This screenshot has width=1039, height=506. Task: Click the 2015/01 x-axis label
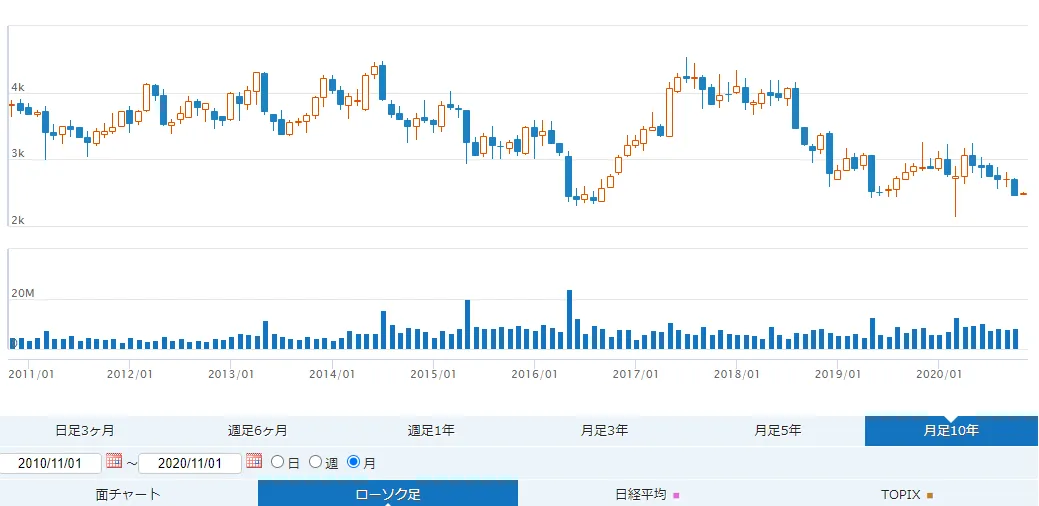click(x=433, y=374)
